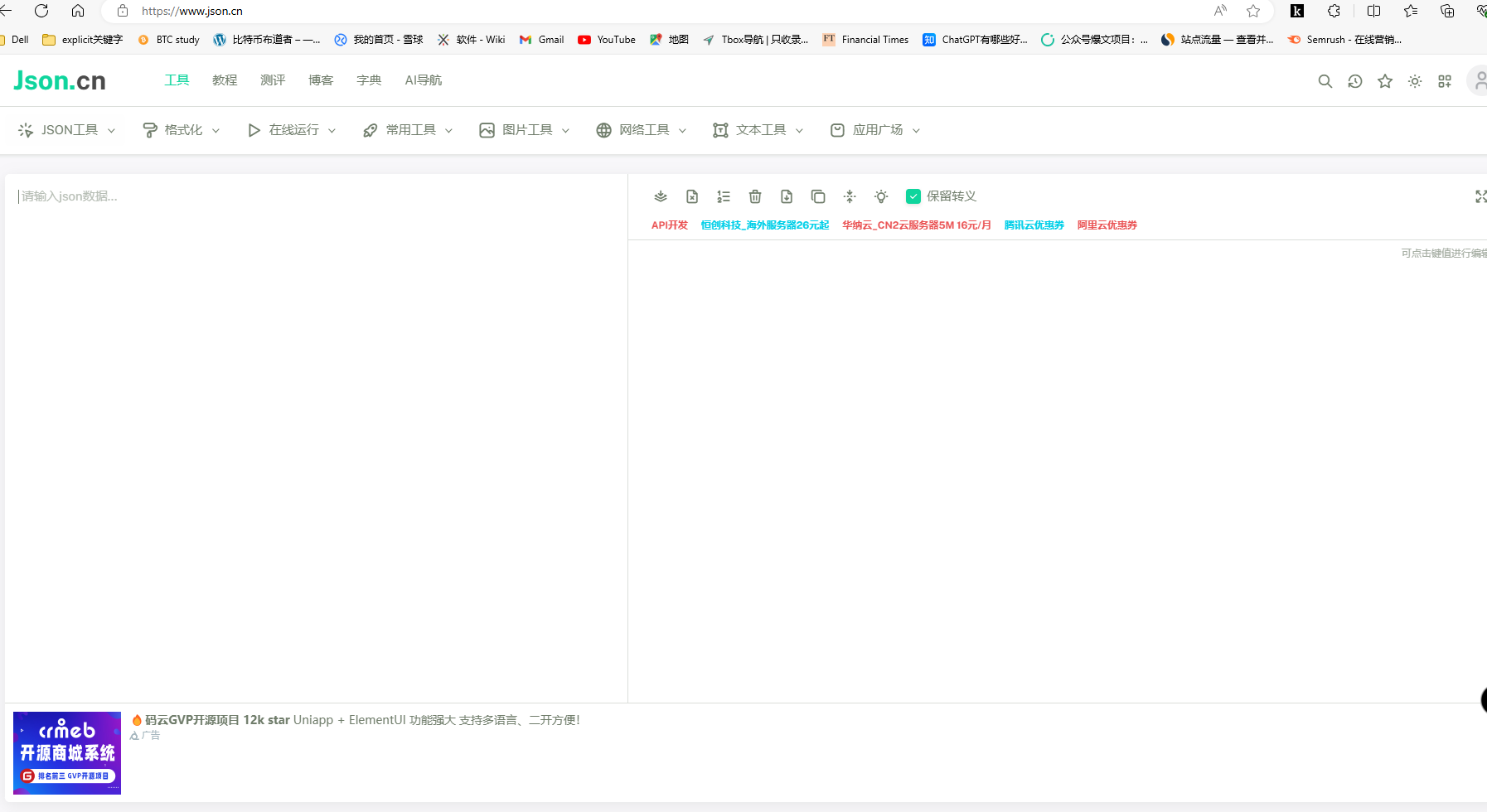The width and height of the screenshot is (1487, 812).
Task: Expand the 常用工具 dropdown menu
Action: (409, 130)
